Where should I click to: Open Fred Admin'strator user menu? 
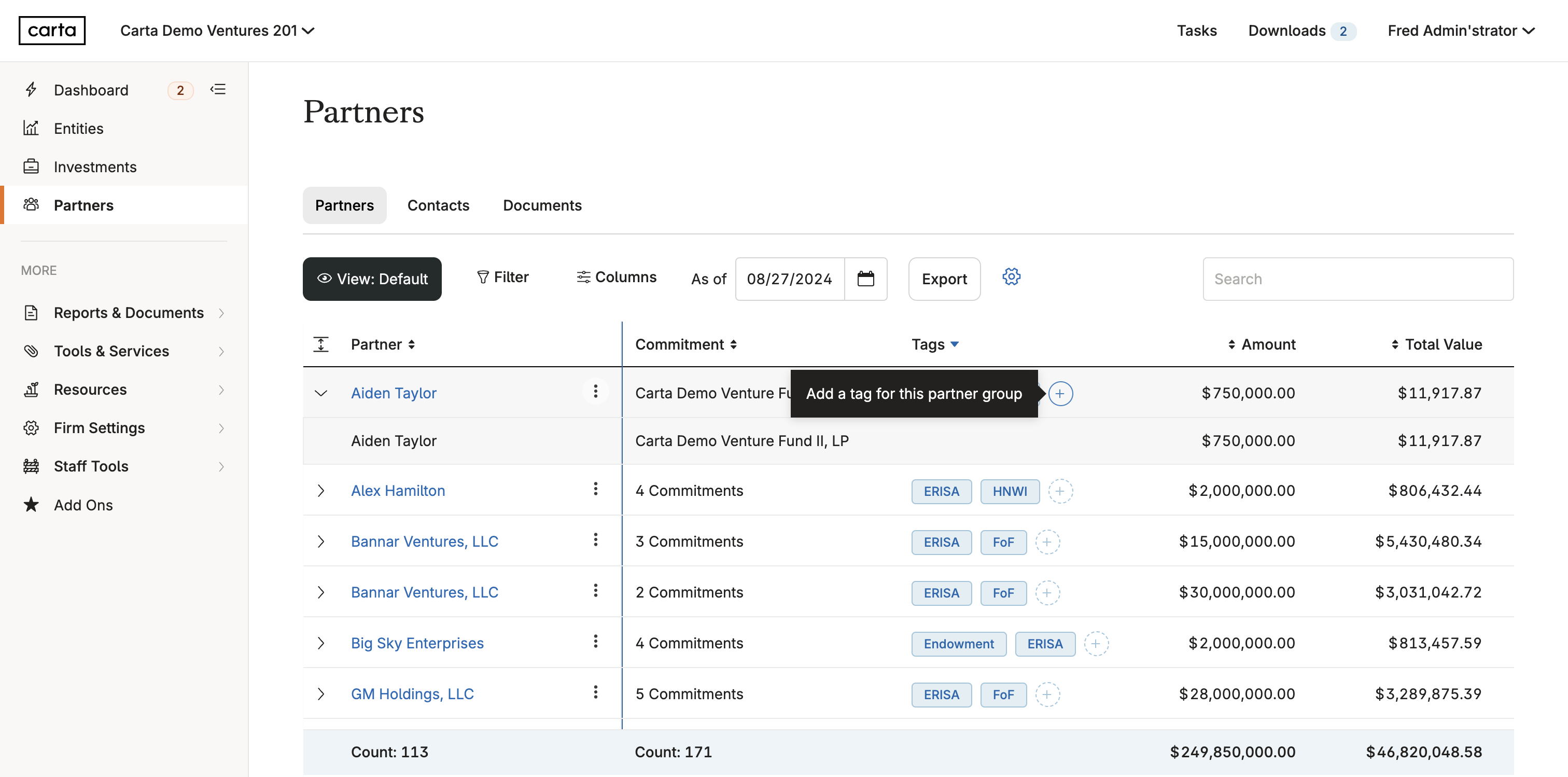point(1461,31)
